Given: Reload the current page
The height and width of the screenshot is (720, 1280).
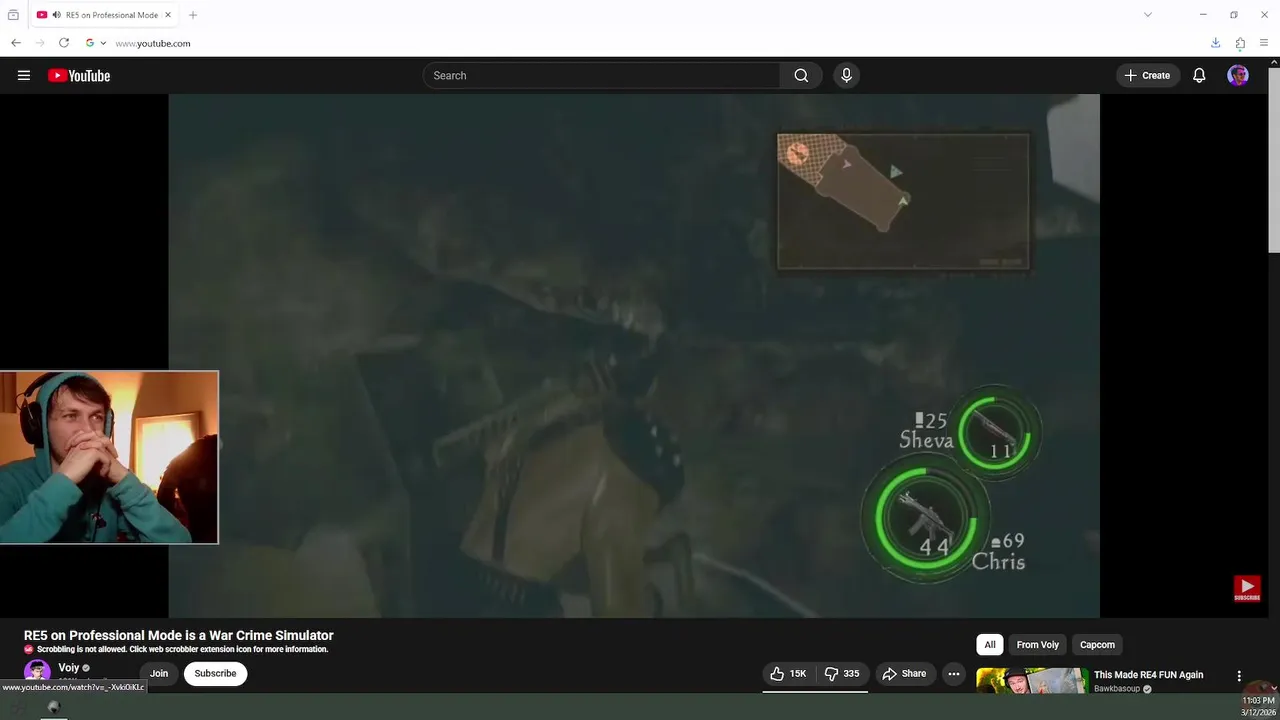Looking at the screenshot, I should pyautogui.click(x=64, y=43).
